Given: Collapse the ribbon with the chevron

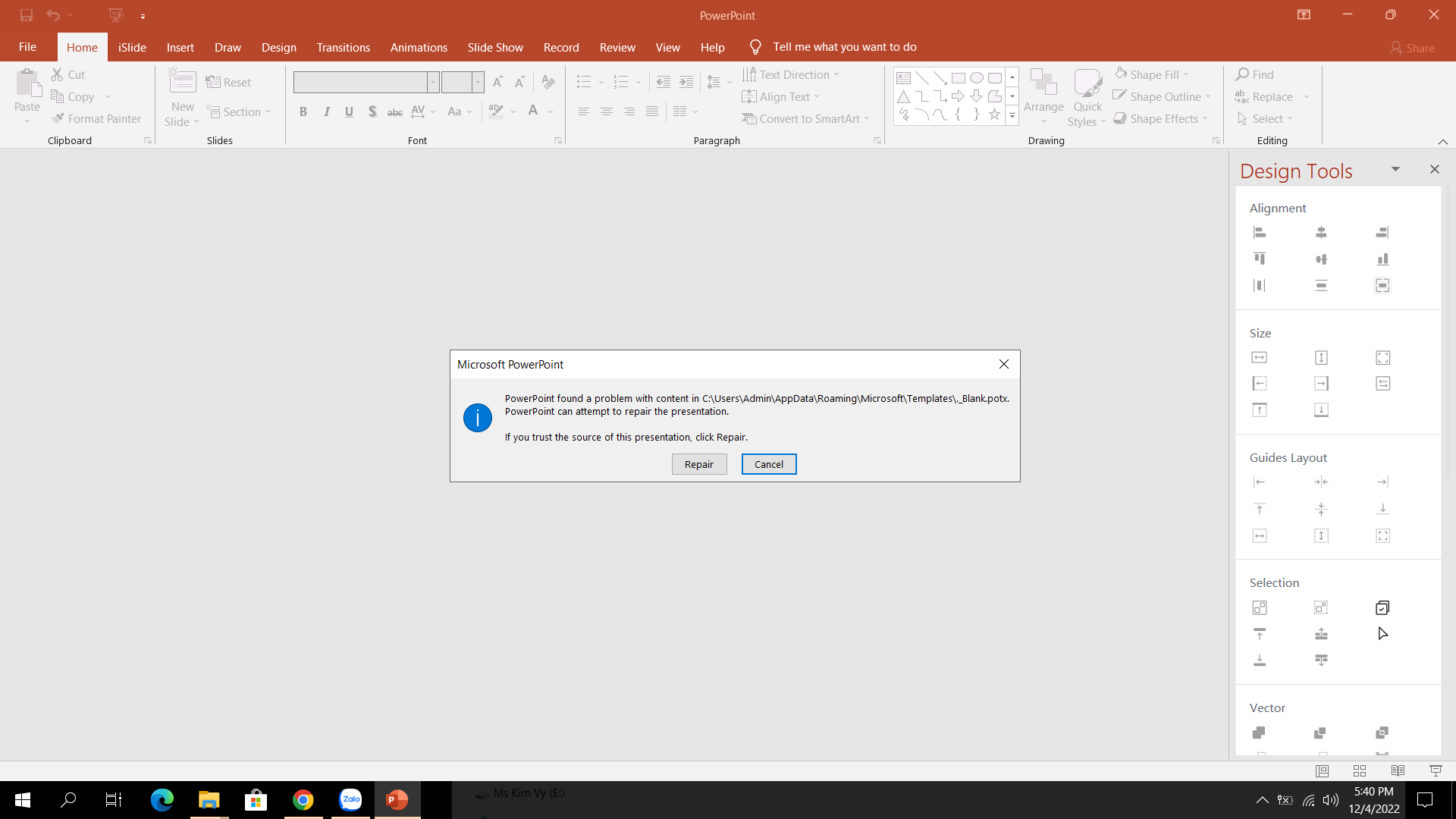Looking at the screenshot, I should tap(1442, 142).
